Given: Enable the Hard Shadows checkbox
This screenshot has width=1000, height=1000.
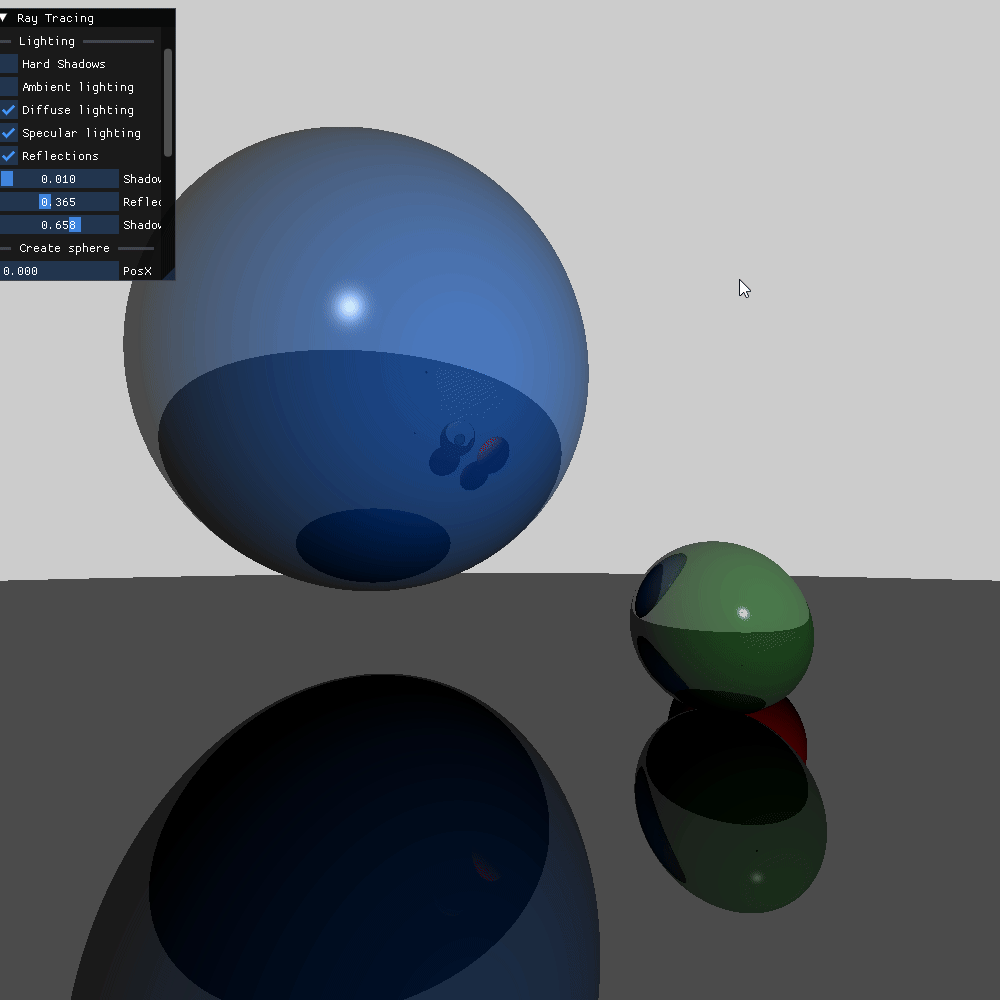Looking at the screenshot, I should [x=9, y=64].
